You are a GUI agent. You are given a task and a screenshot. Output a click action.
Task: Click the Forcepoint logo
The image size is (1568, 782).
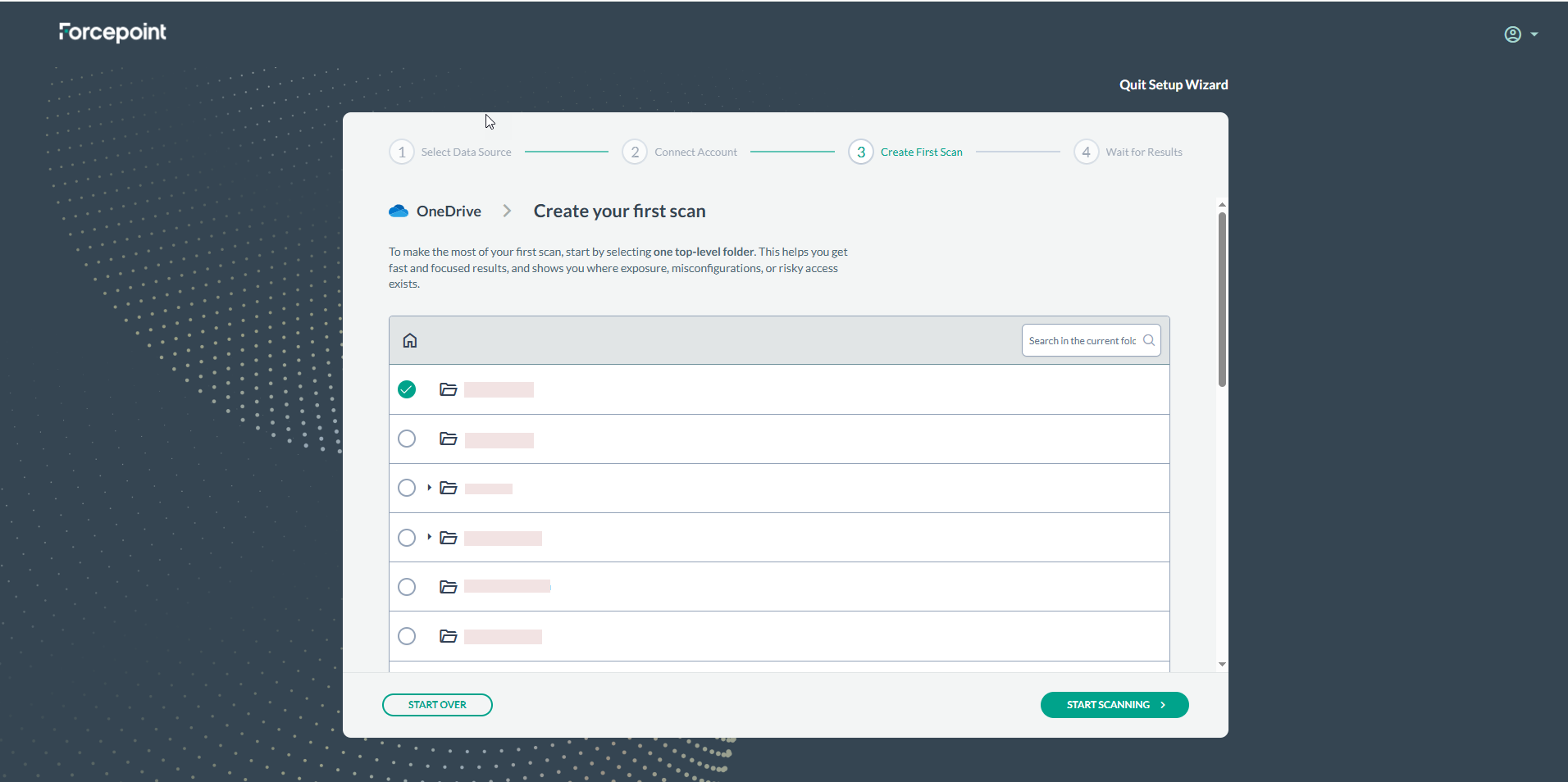click(x=112, y=32)
